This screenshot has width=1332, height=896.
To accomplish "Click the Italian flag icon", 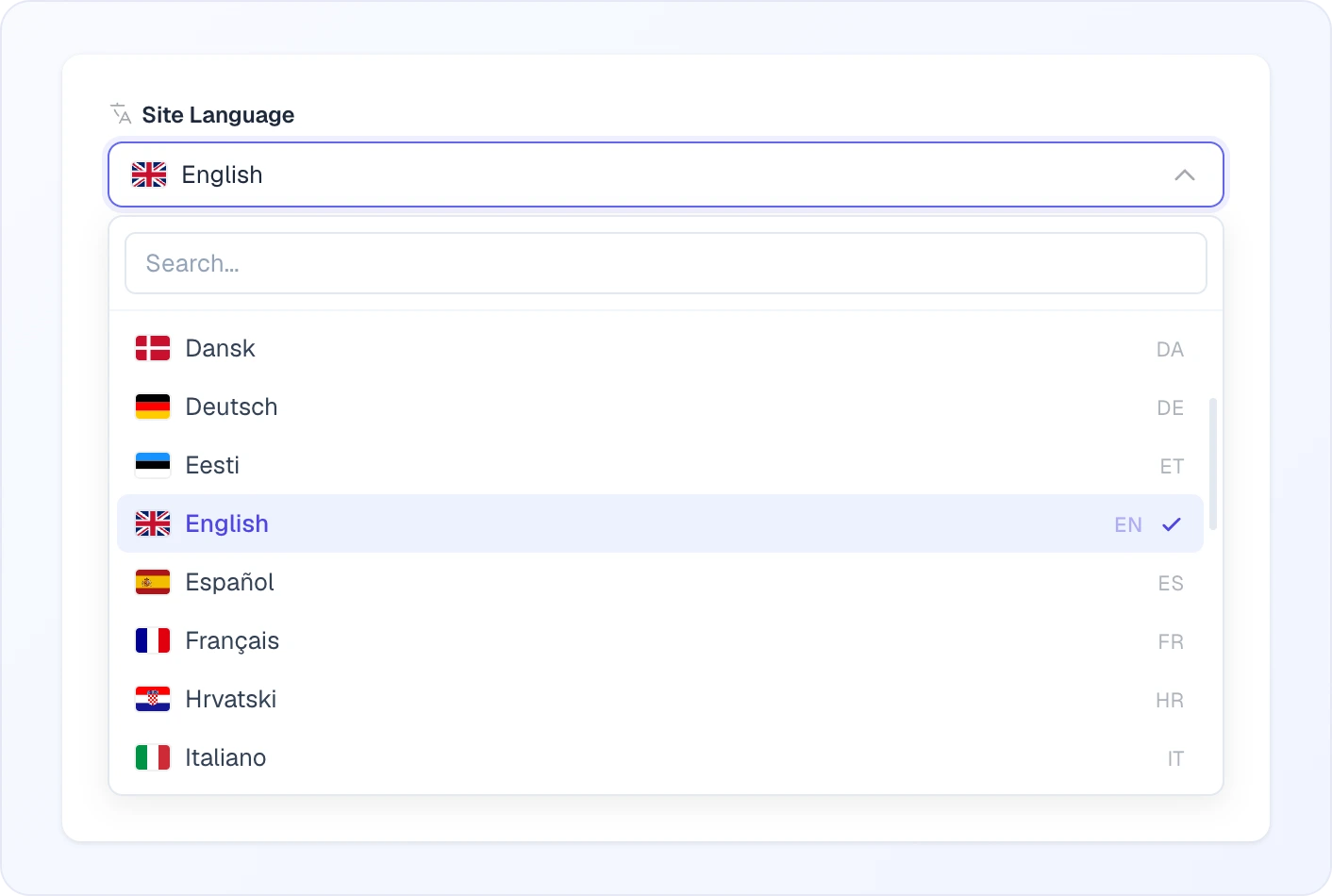I will coord(153,758).
